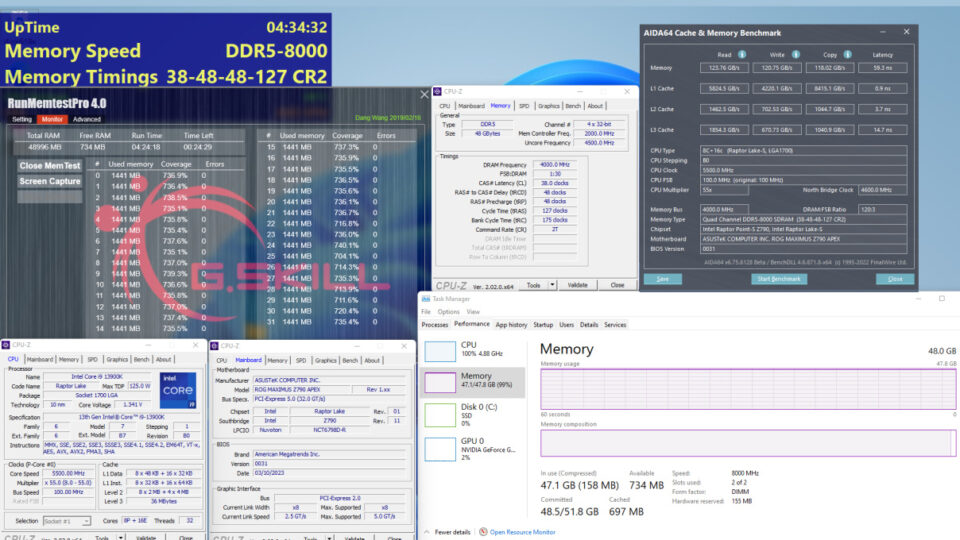Image resolution: width=960 pixels, height=540 pixels.
Task: Open the App history tab in Task Manager
Action: [x=511, y=325]
